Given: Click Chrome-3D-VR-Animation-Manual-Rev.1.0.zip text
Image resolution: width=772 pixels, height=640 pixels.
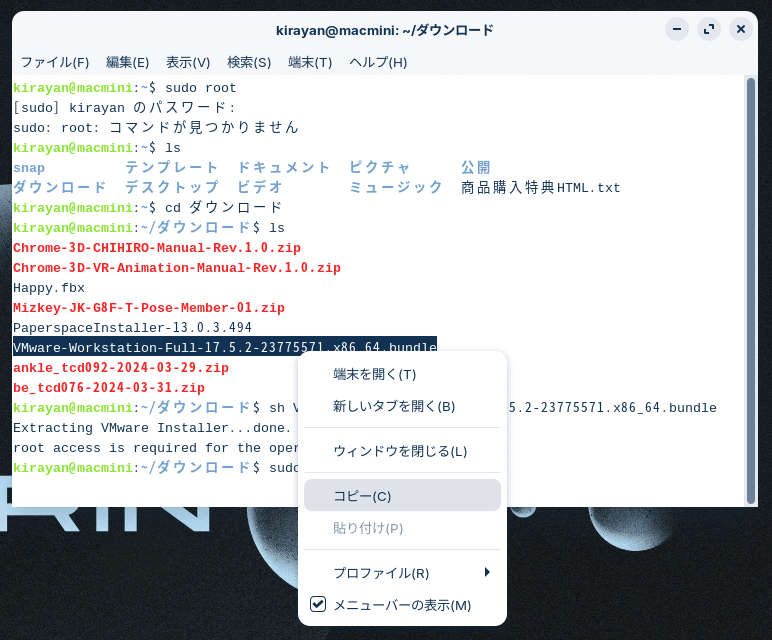Looking at the screenshot, I should [x=177, y=268].
